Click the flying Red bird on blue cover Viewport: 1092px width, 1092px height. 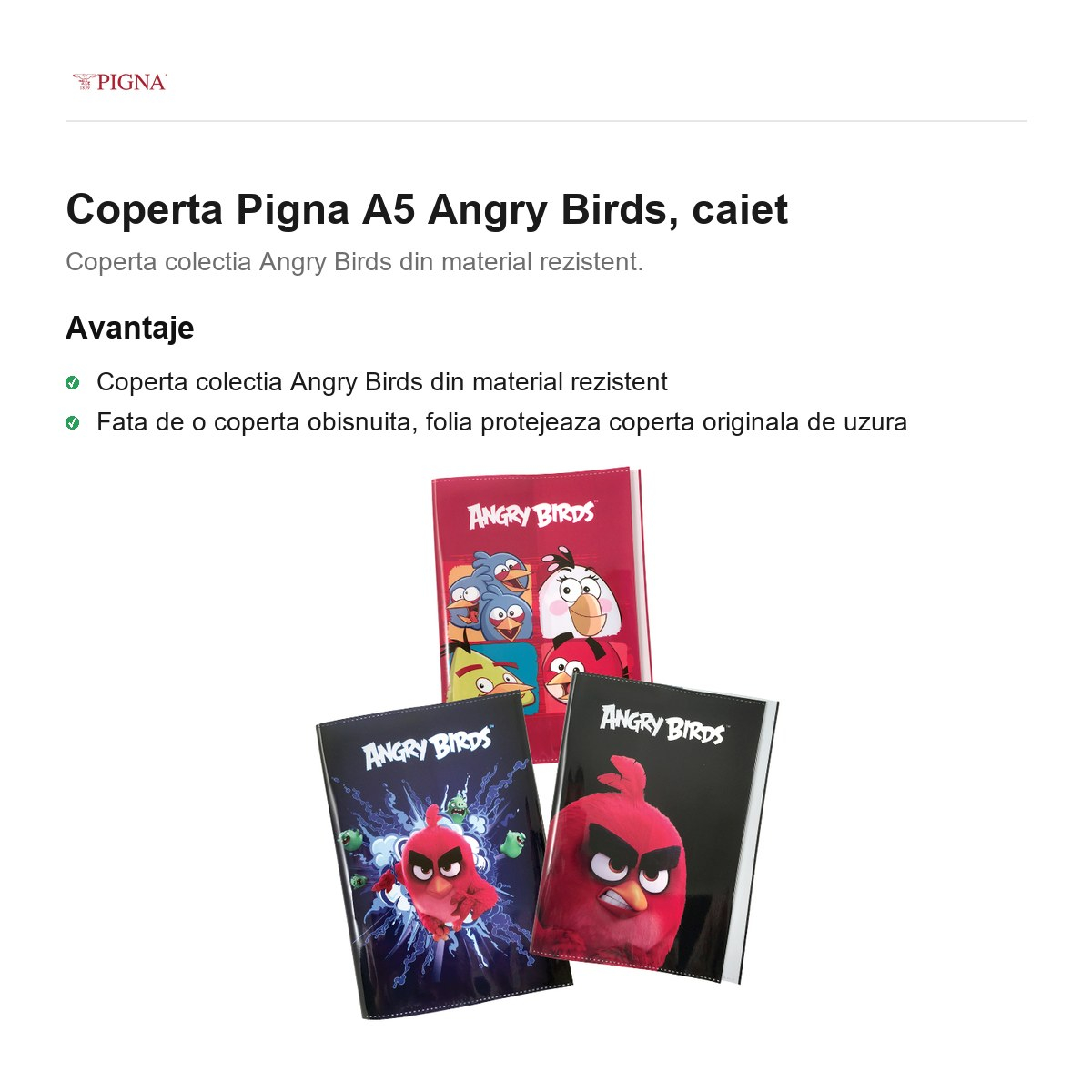point(437,878)
